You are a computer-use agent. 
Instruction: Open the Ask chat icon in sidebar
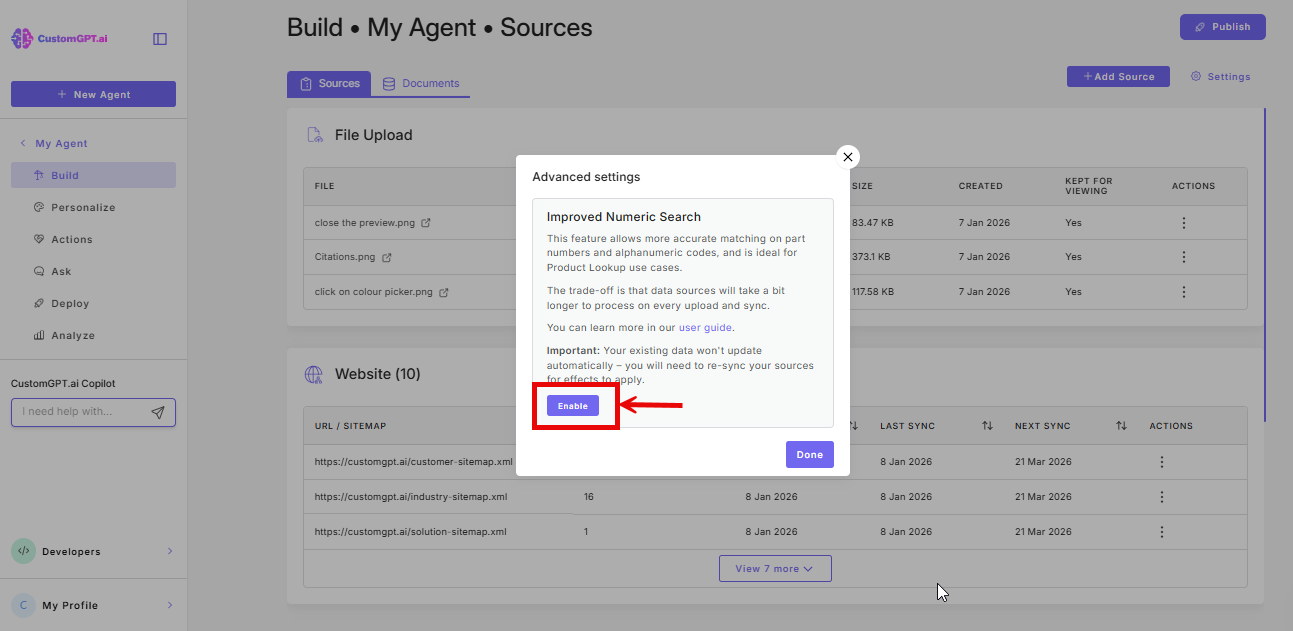coord(37,271)
